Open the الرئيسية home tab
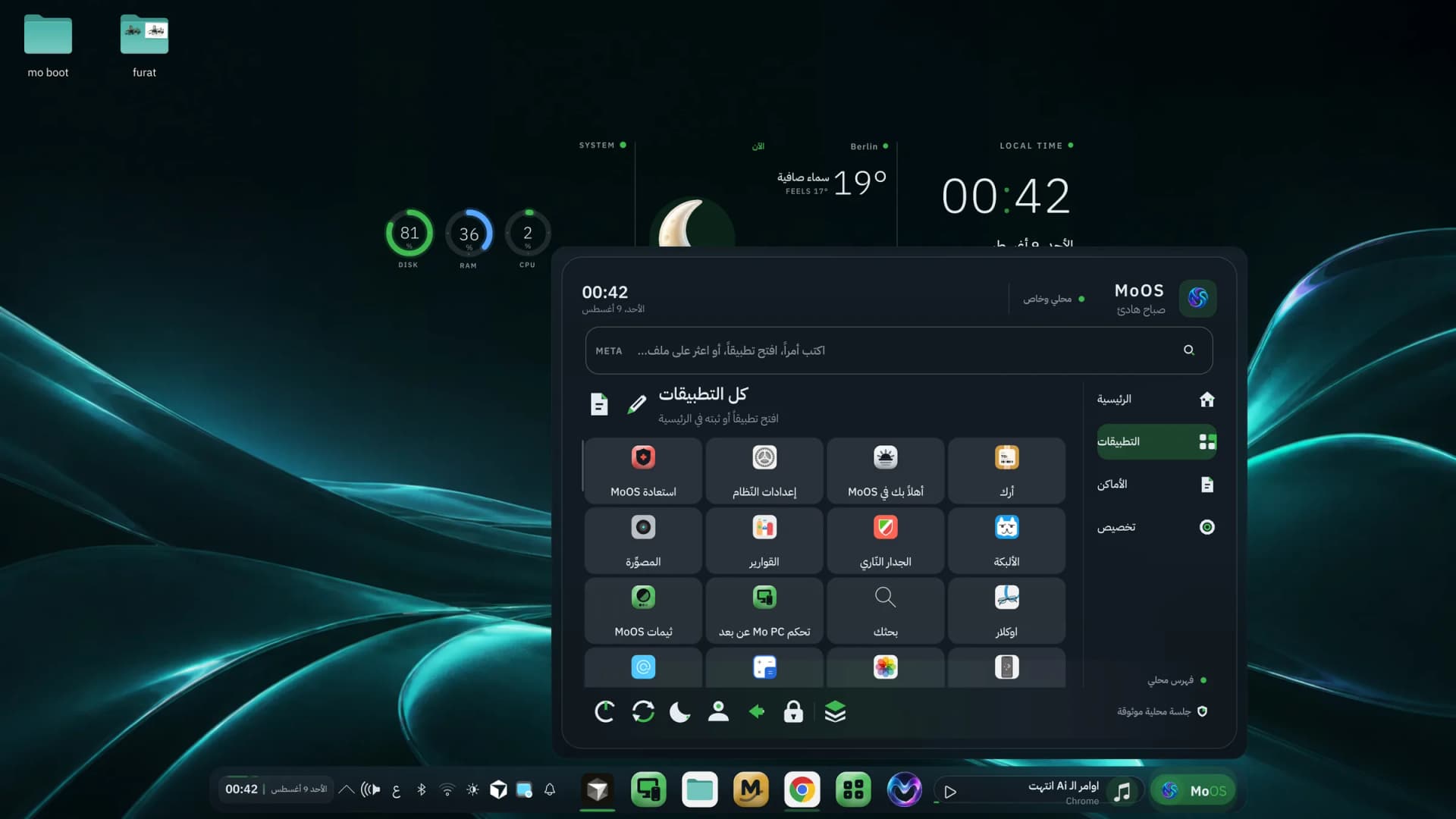 pos(1156,399)
